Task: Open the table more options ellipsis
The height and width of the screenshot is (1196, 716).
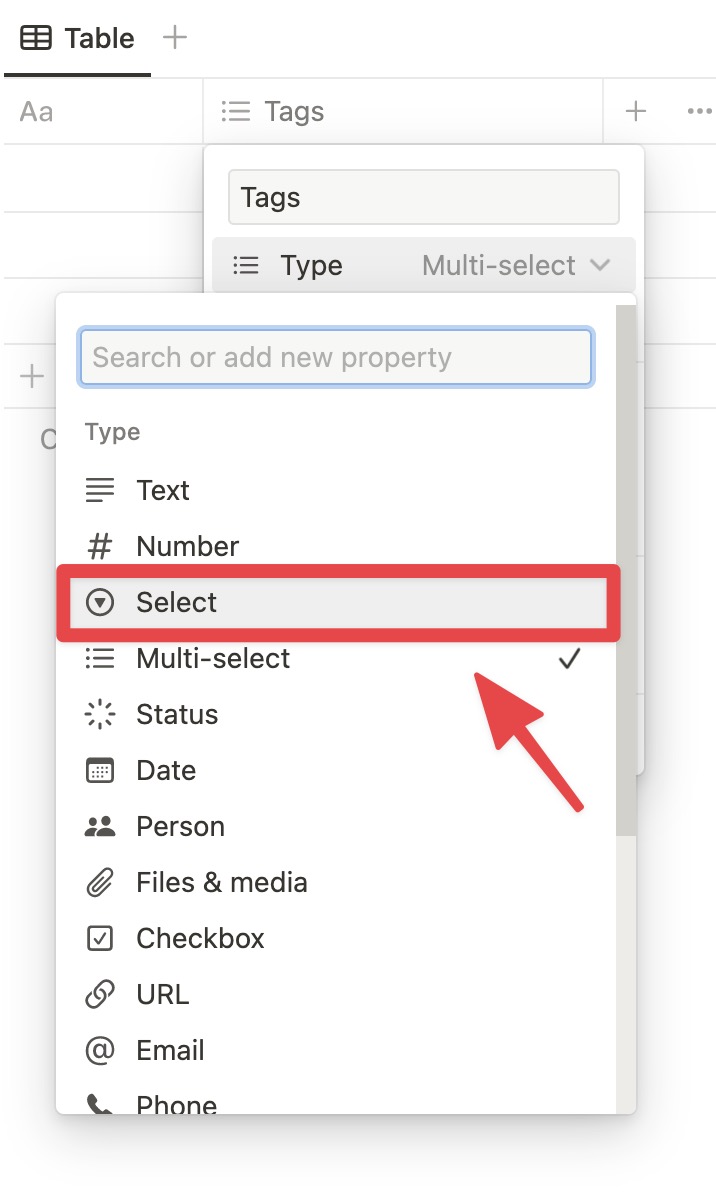Action: [698, 111]
